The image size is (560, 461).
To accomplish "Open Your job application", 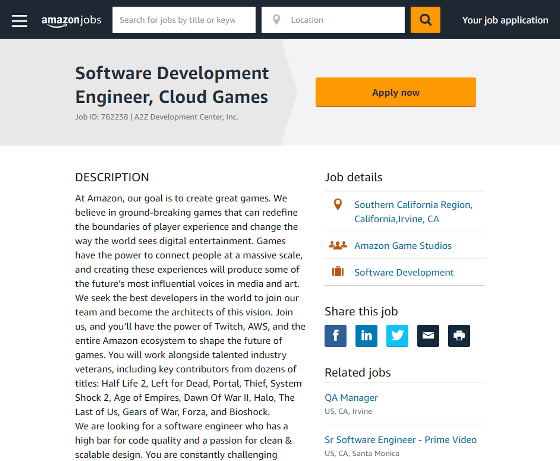I will click(x=505, y=20).
